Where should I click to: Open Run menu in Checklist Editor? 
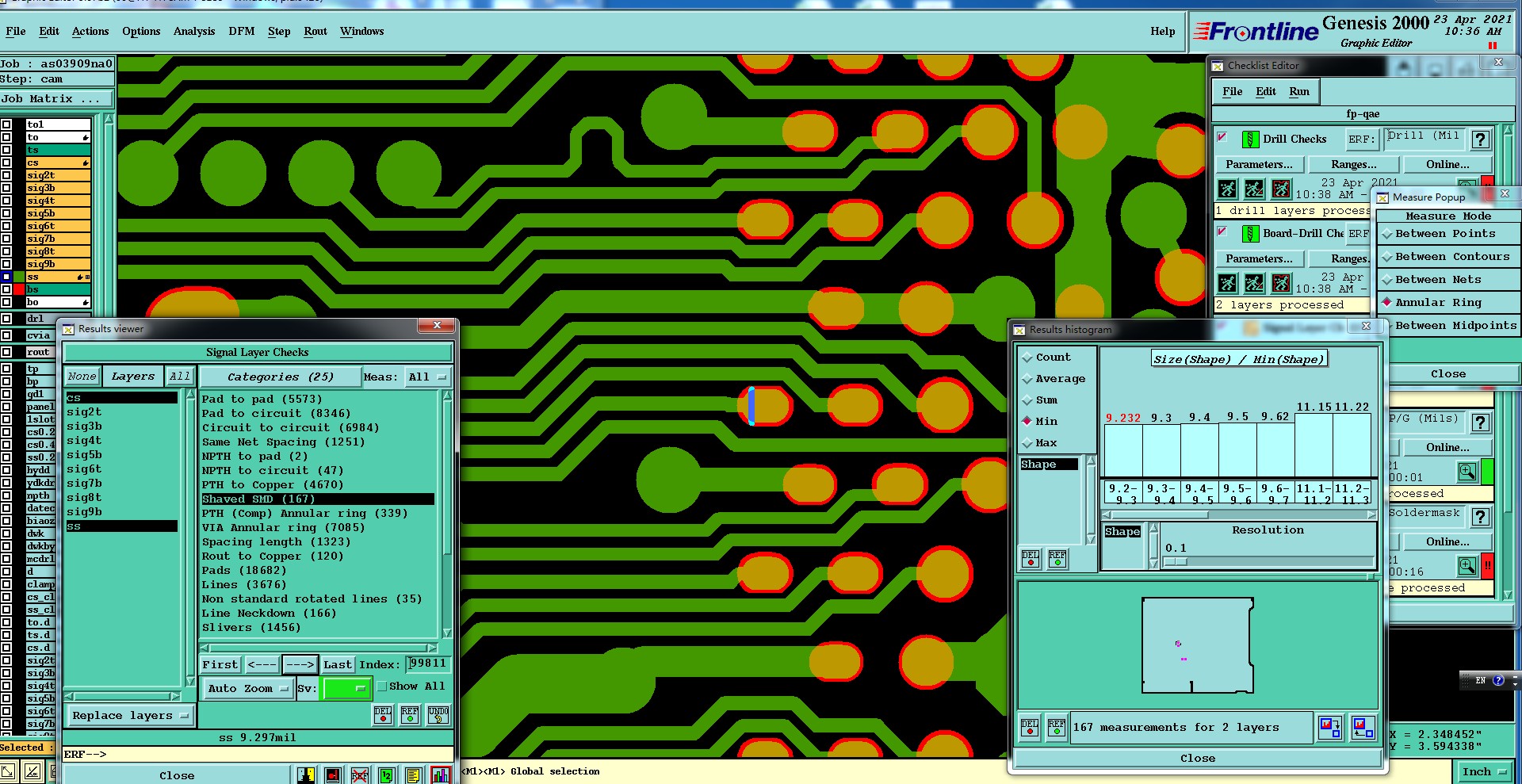(1299, 92)
